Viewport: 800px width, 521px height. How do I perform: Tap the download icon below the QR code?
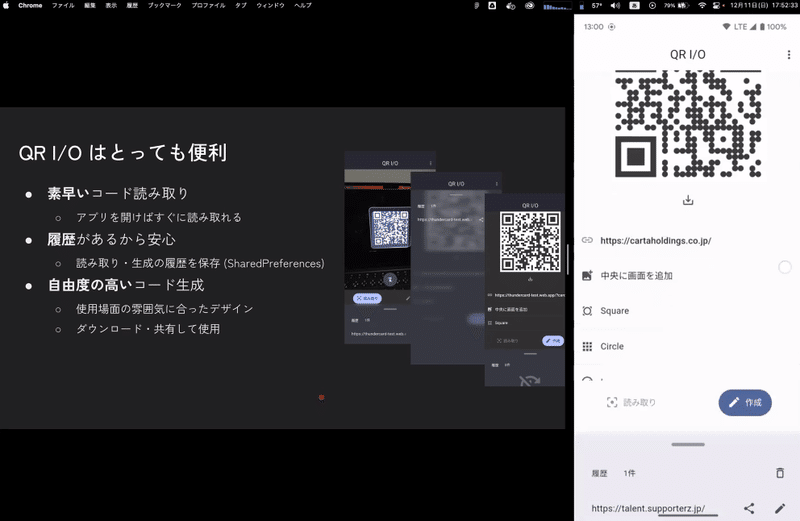coord(688,200)
